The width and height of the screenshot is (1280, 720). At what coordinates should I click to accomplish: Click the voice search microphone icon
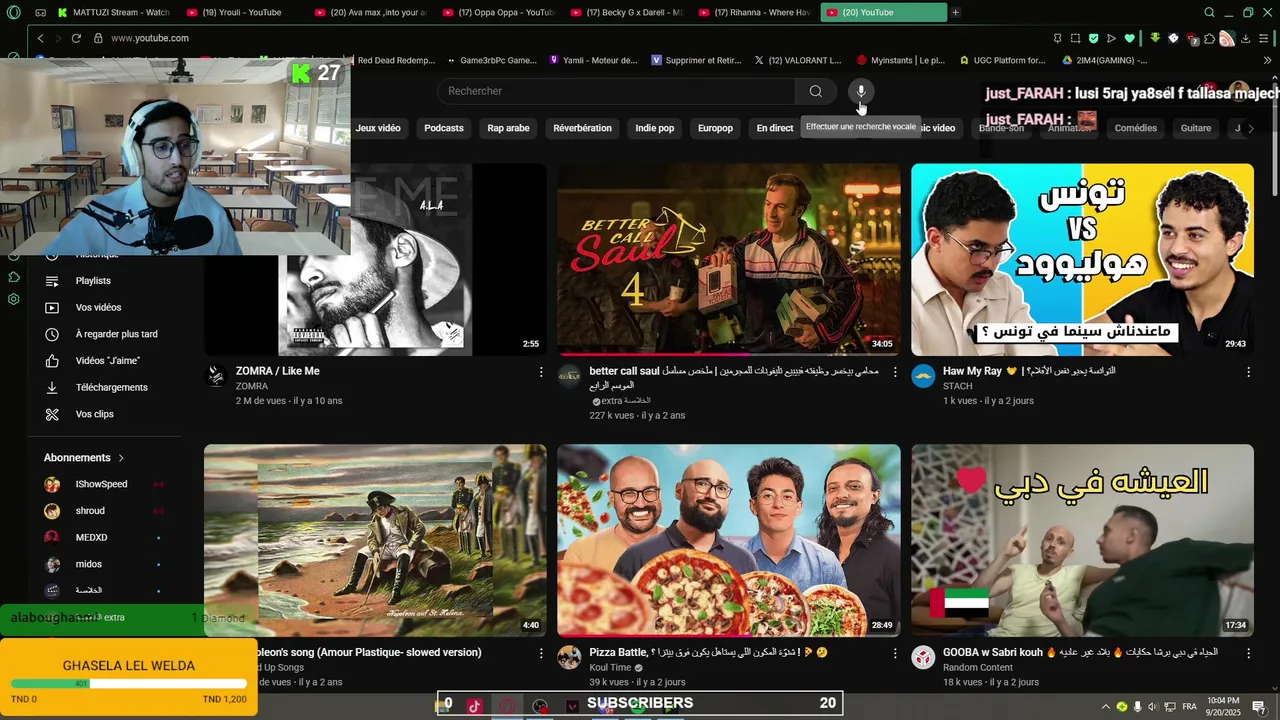[x=861, y=91]
